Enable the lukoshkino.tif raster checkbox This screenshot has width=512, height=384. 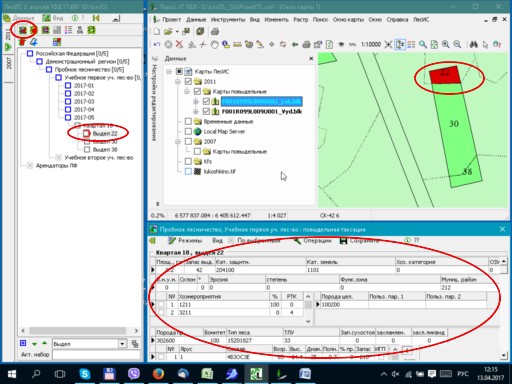pyautogui.click(x=188, y=171)
